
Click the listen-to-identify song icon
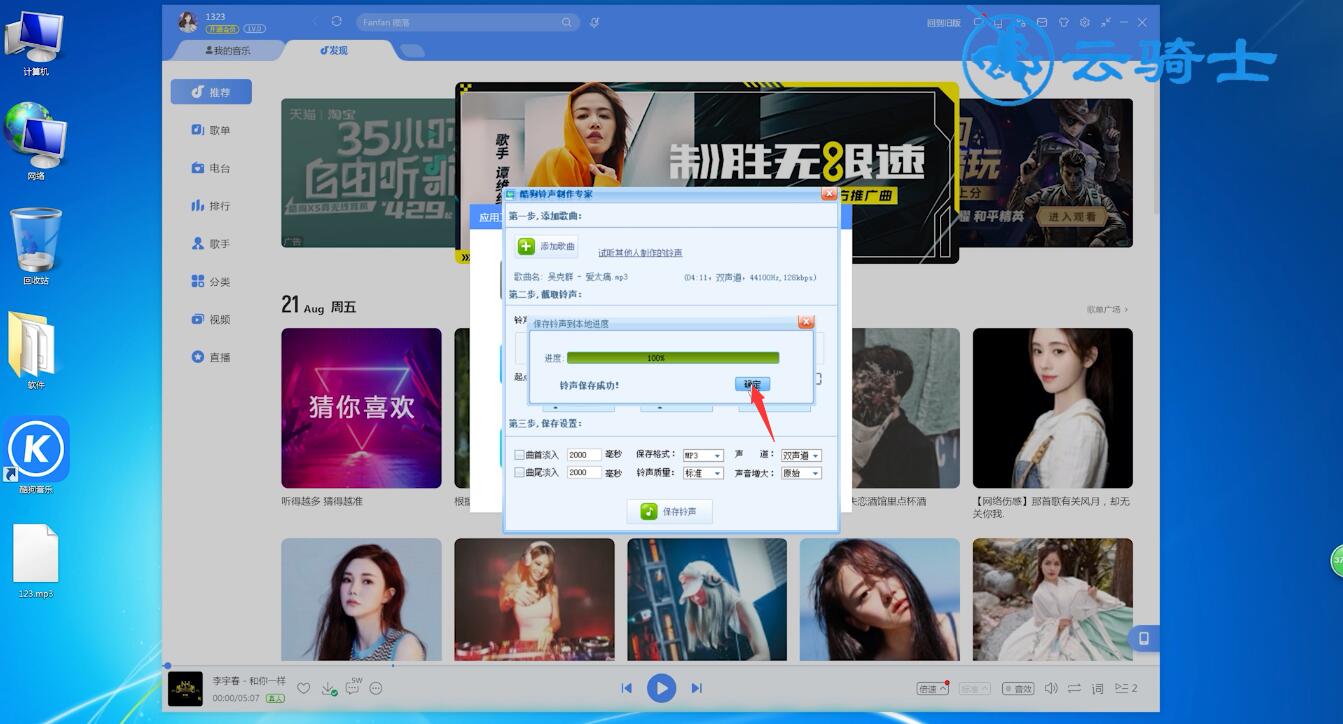tap(595, 22)
